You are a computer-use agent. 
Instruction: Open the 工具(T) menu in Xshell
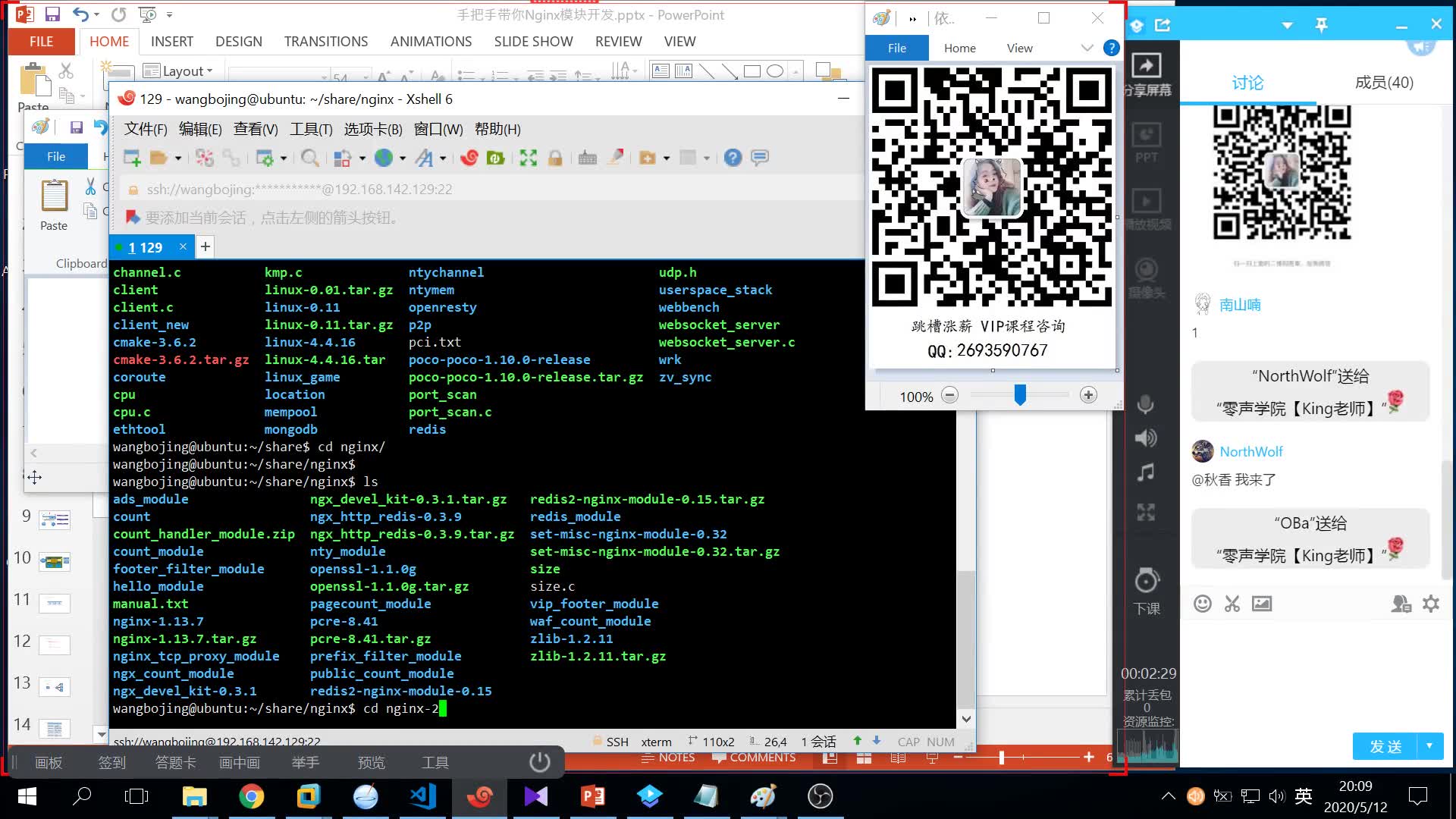pos(311,129)
